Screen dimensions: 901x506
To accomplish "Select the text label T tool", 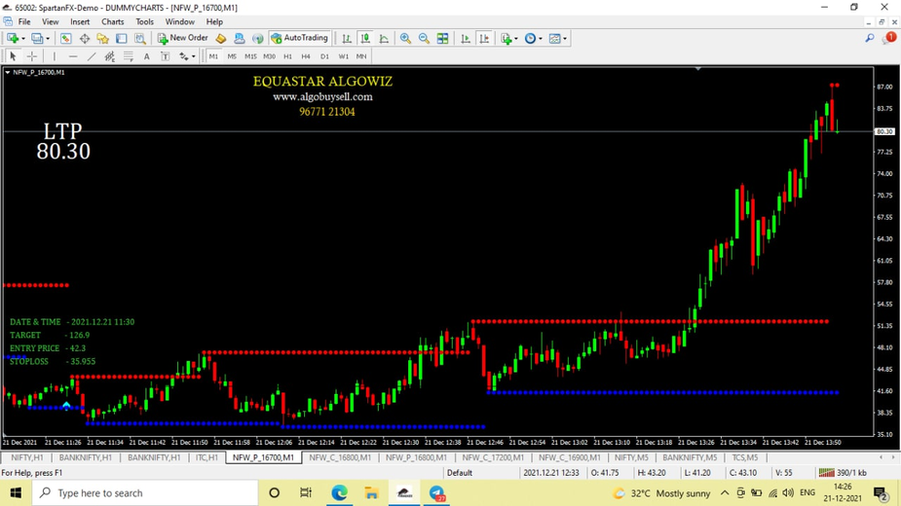I will pos(165,56).
